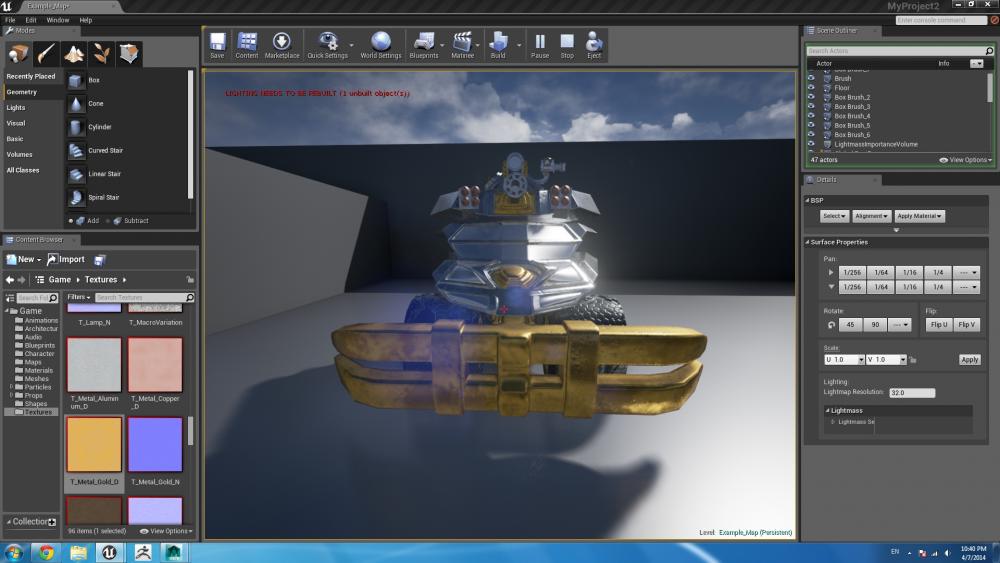Open the Apply Material dropdown
This screenshot has height=563, width=1000.
(x=919, y=216)
